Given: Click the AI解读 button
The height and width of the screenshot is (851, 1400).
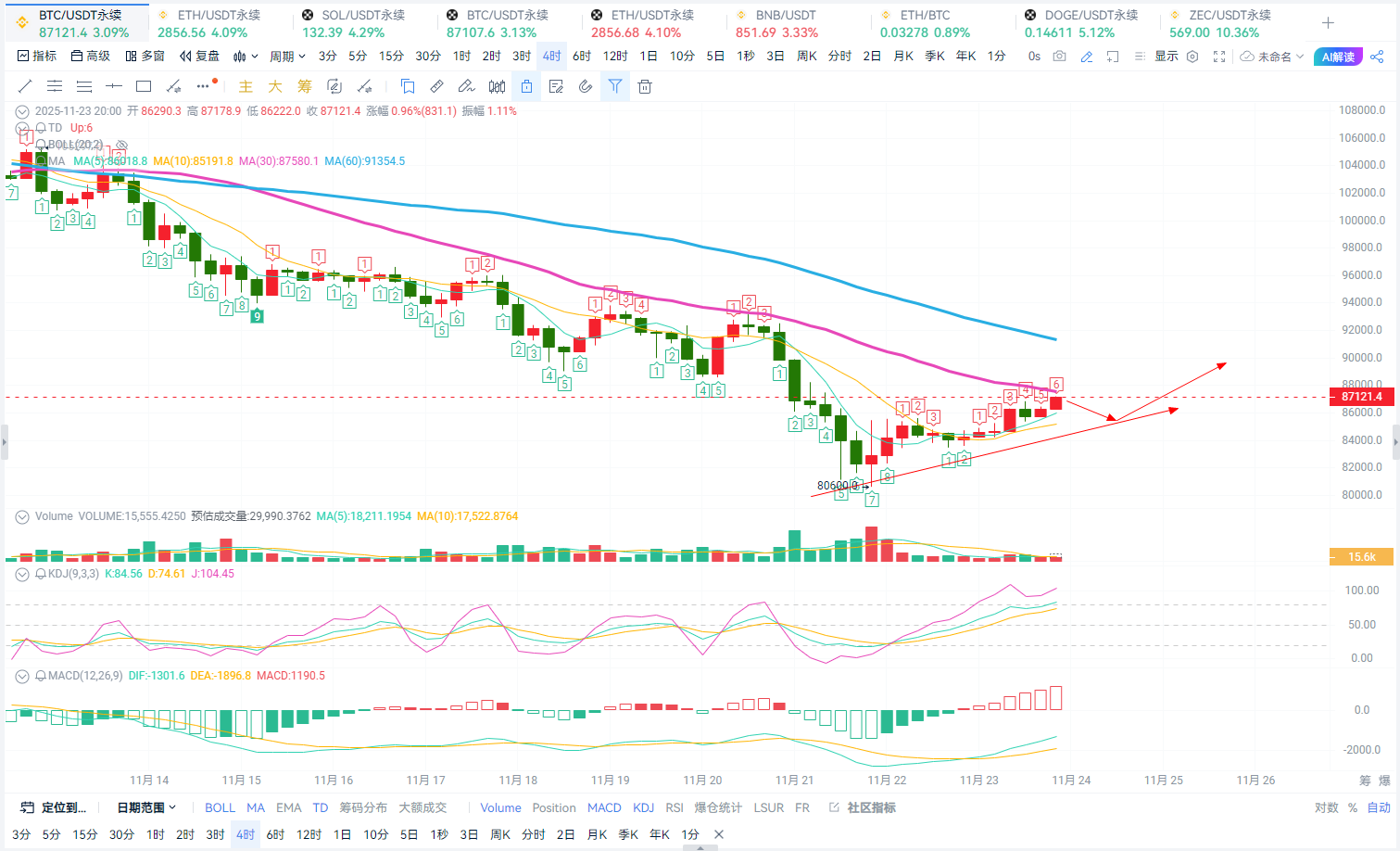Looking at the screenshot, I should (x=1338, y=57).
